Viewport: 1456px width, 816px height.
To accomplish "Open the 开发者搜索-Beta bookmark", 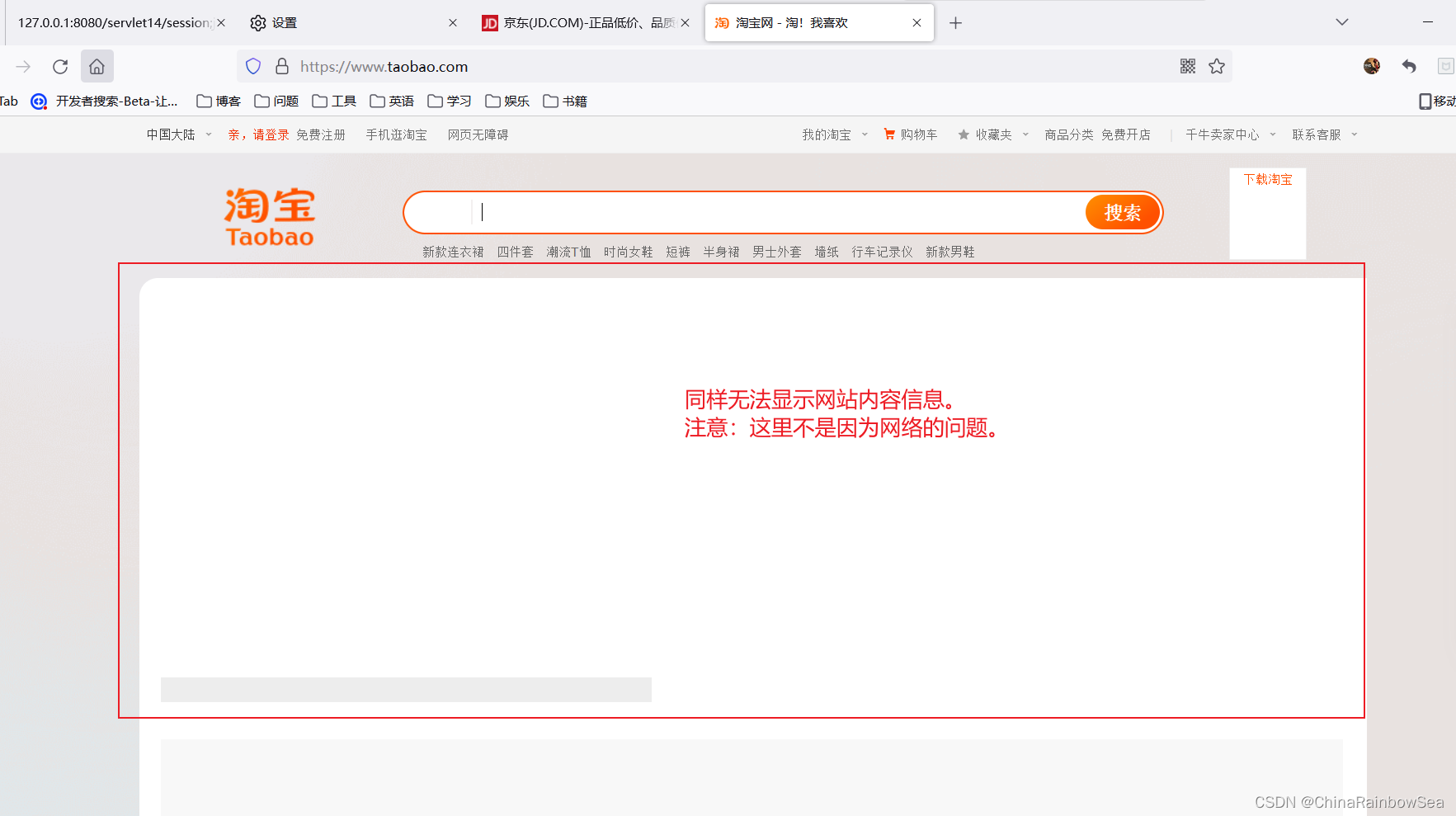I will [x=105, y=101].
